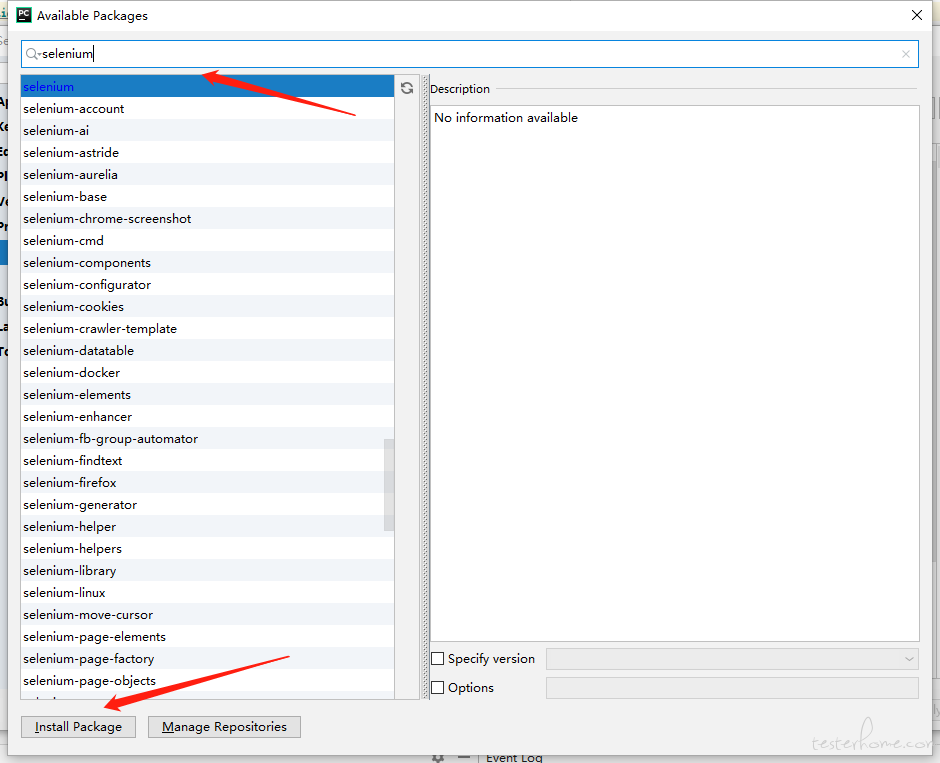Screen dimensions: 940x763
Task: Select selenium-base package
Action: click(x=207, y=197)
